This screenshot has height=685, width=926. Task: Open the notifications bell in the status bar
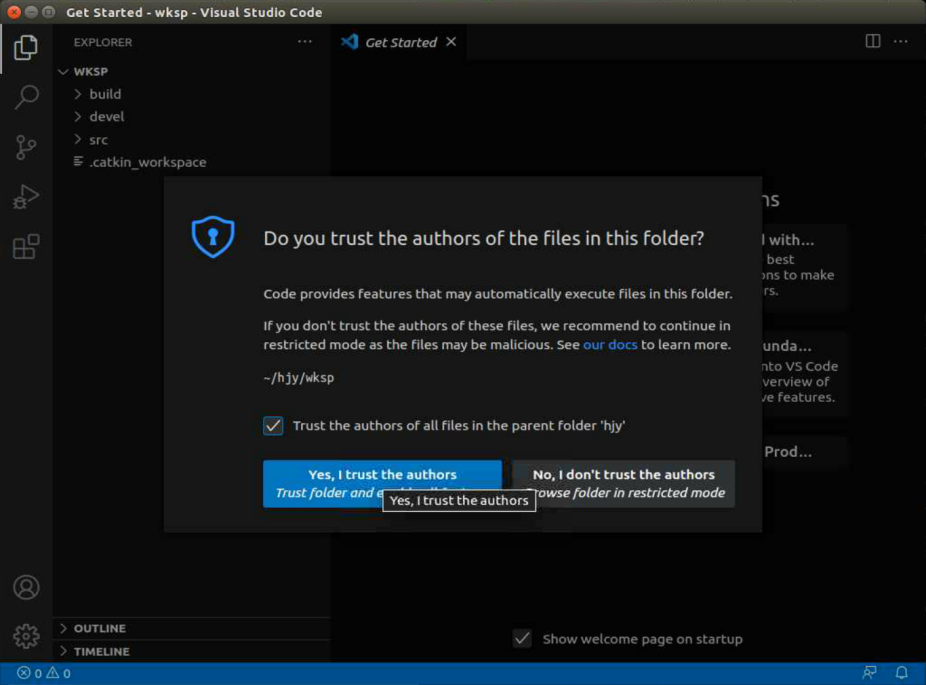(x=901, y=673)
